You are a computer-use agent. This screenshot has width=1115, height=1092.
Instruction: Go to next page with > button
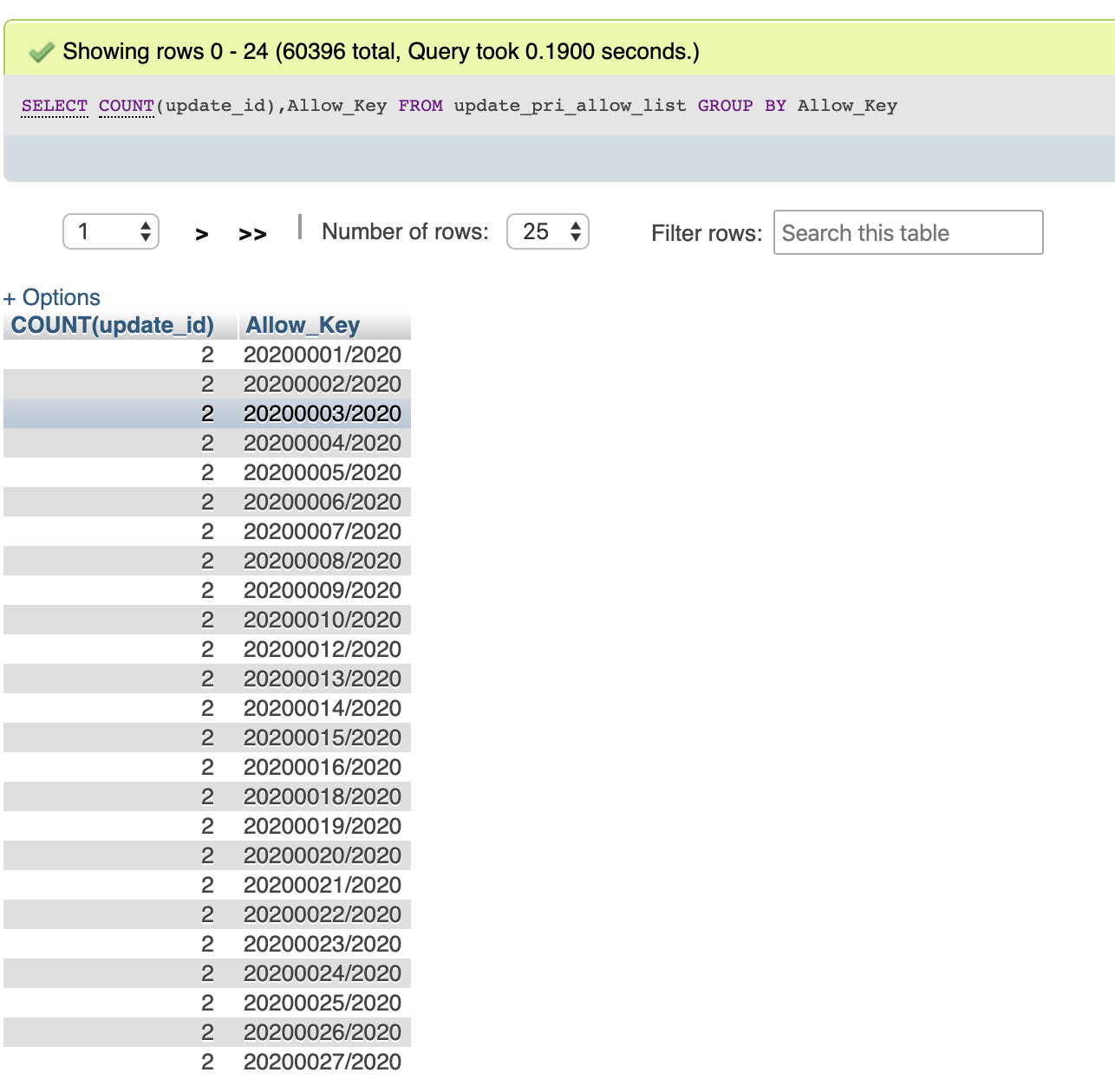click(x=202, y=234)
